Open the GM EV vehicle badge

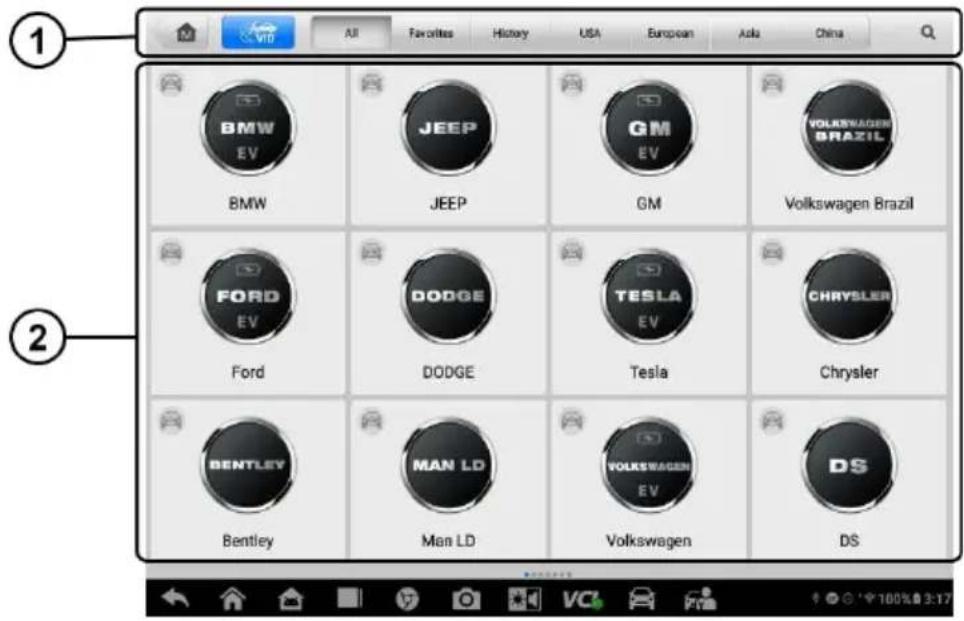point(649,128)
